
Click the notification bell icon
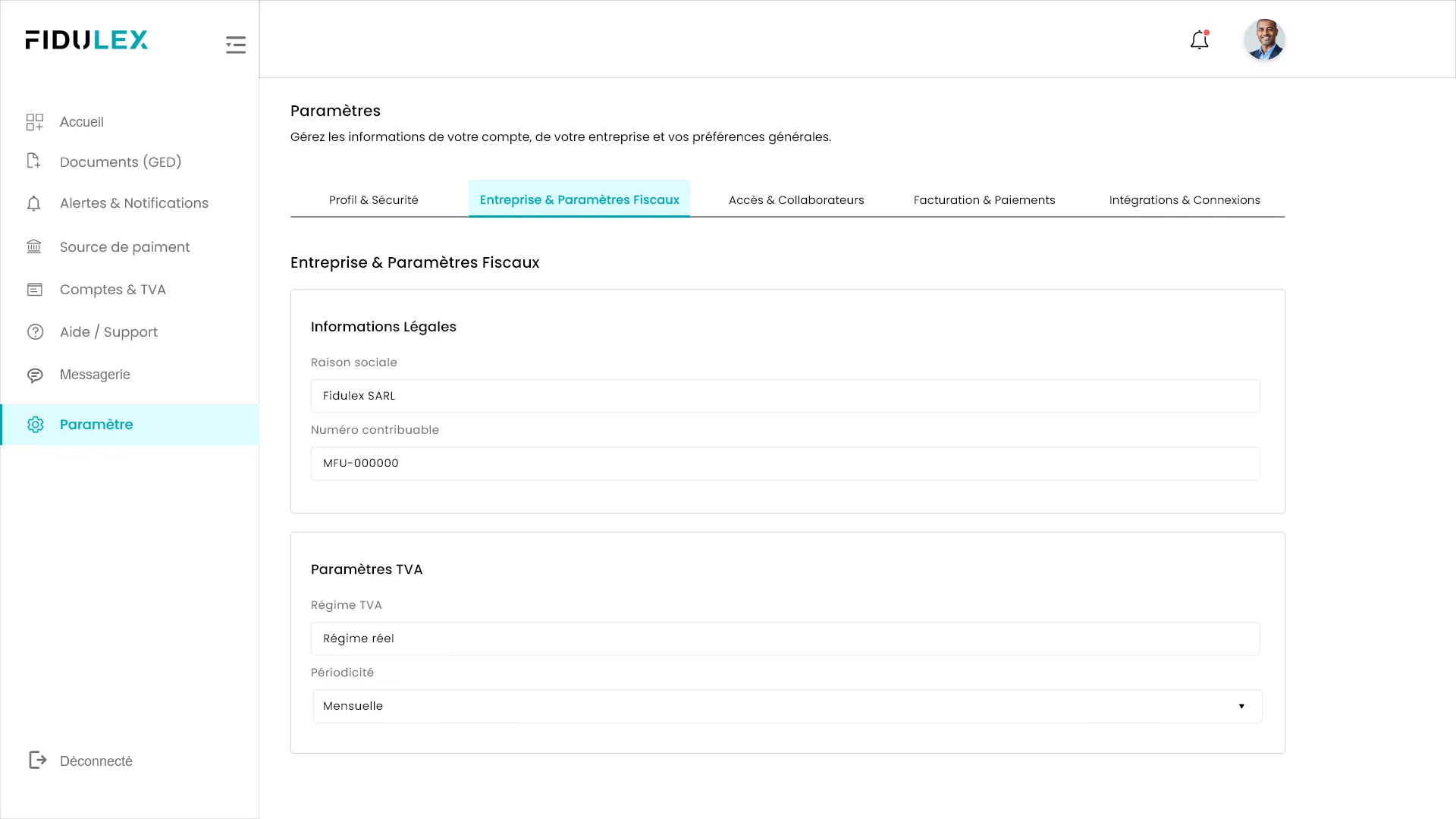click(x=1199, y=40)
